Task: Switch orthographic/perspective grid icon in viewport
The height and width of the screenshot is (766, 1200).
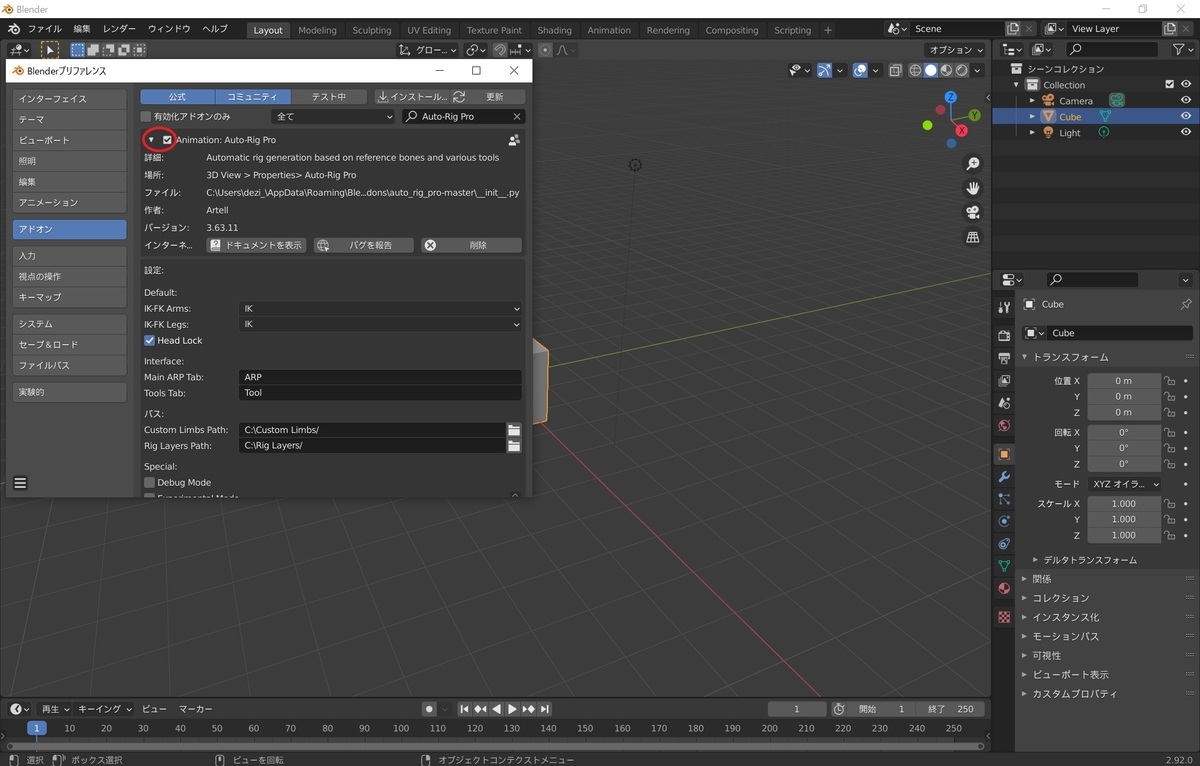Action: click(x=972, y=237)
